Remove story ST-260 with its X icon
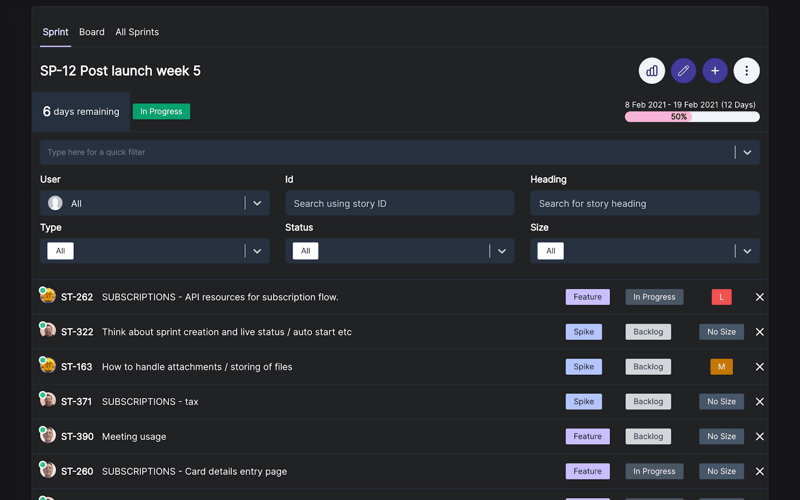This screenshot has width=800, height=500. coord(759,471)
